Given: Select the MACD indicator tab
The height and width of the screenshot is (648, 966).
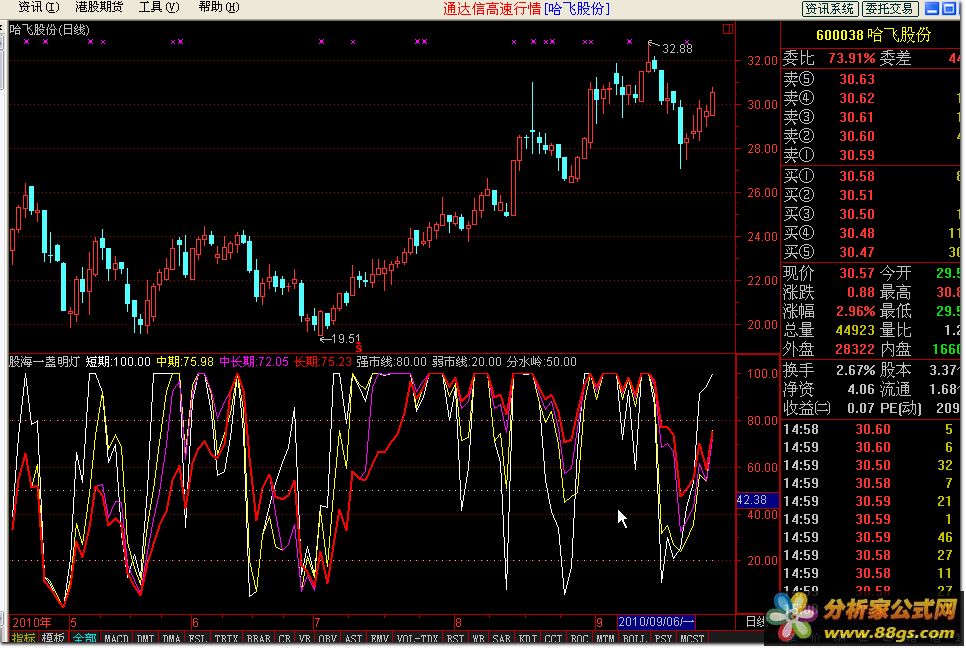Looking at the screenshot, I should [x=116, y=639].
